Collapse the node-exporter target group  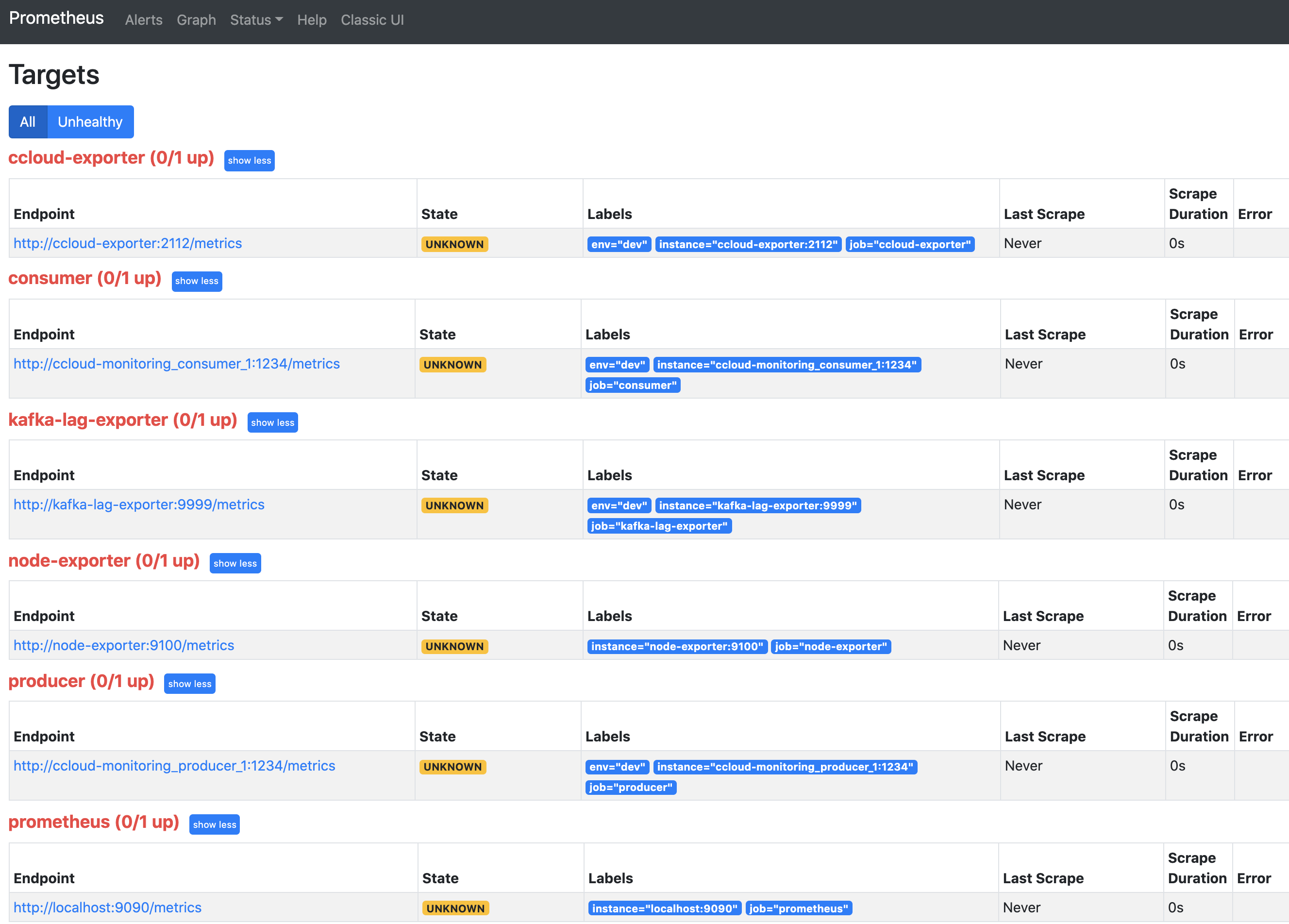tap(234, 564)
